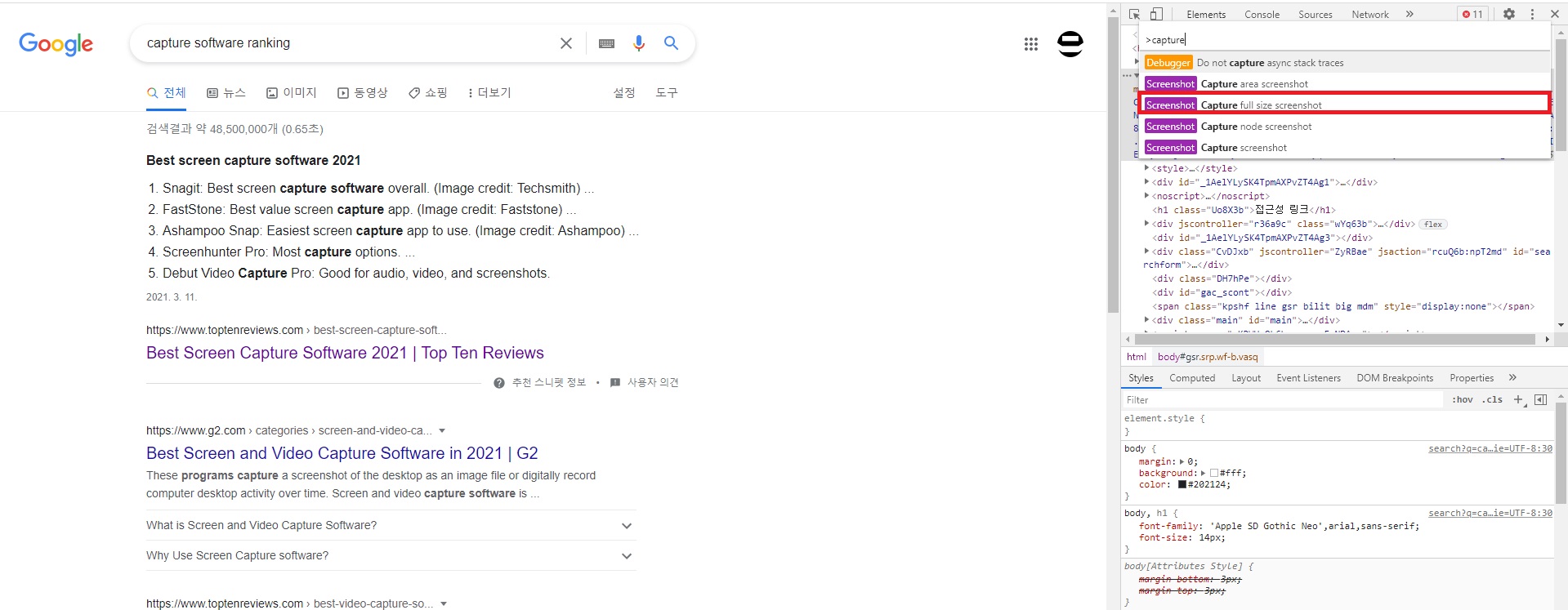Select Capture screenshot command
Viewport: 1568px width, 610px height.
click(x=1345, y=148)
